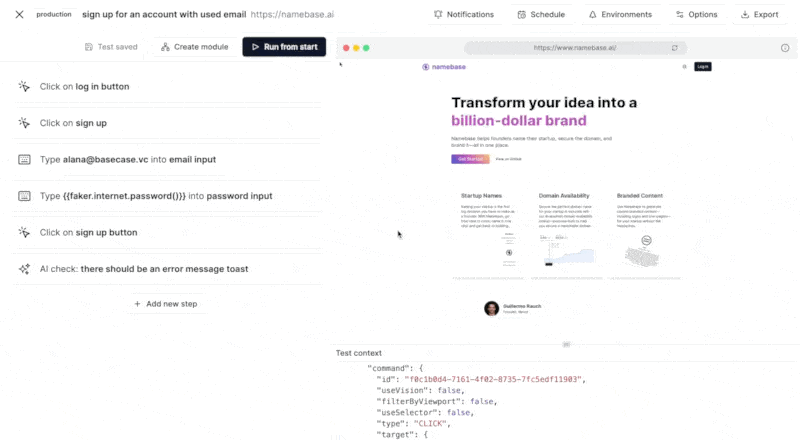Reload the preview browser page

(674, 47)
